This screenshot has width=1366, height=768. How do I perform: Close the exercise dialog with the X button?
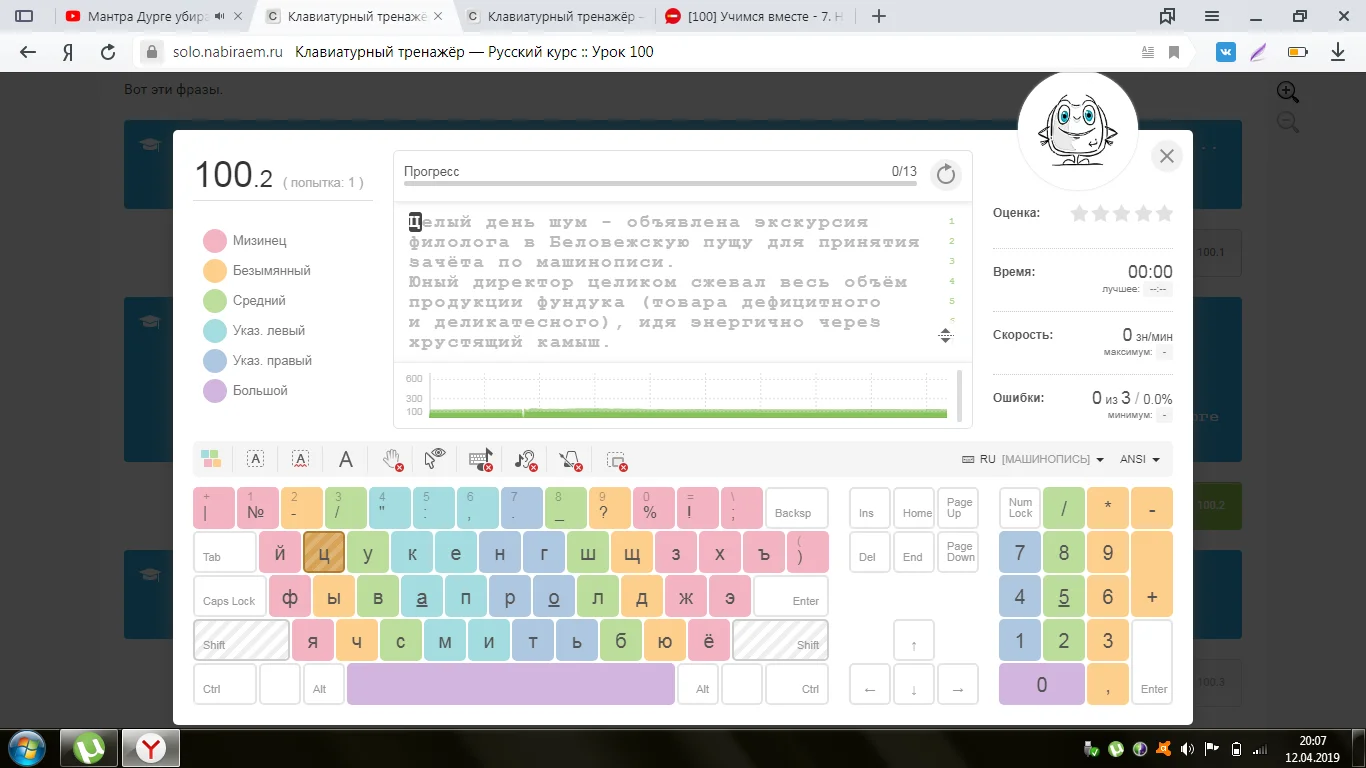(x=1166, y=156)
